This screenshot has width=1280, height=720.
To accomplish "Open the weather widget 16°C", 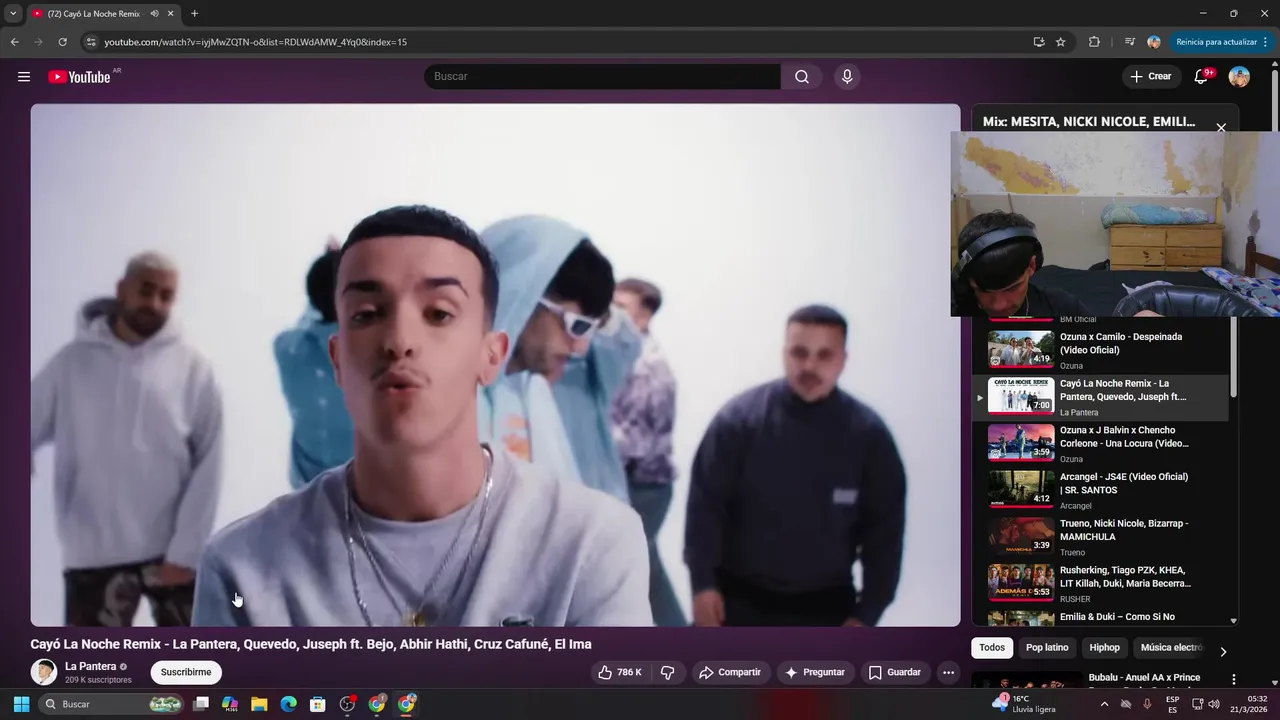I will point(1023,704).
